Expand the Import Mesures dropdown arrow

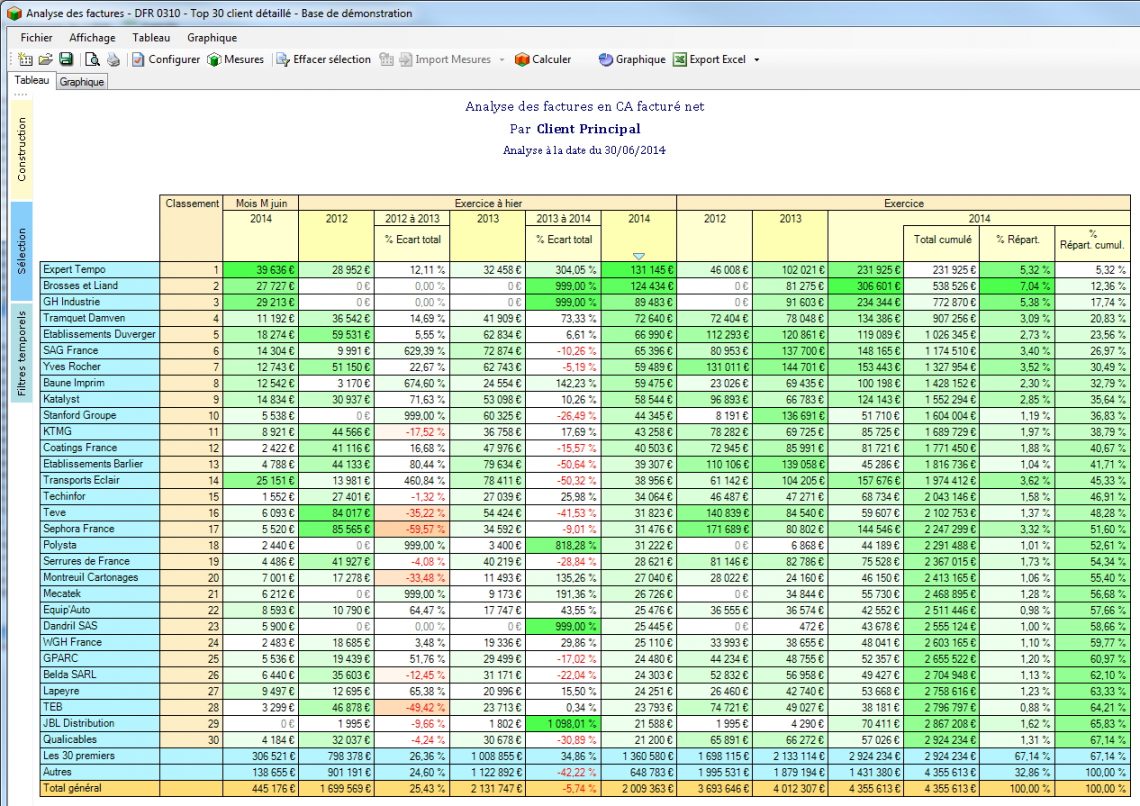(502, 60)
